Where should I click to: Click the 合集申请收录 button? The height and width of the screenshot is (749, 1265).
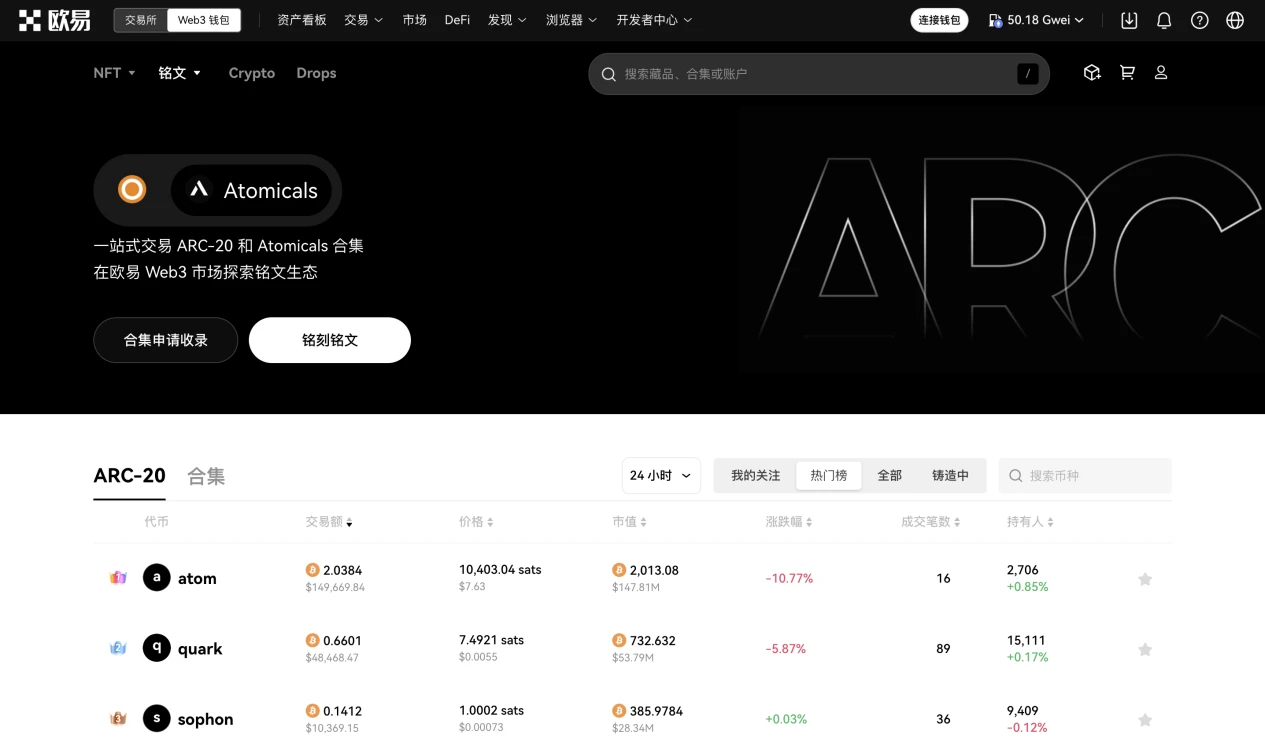pyautogui.click(x=166, y=340)
